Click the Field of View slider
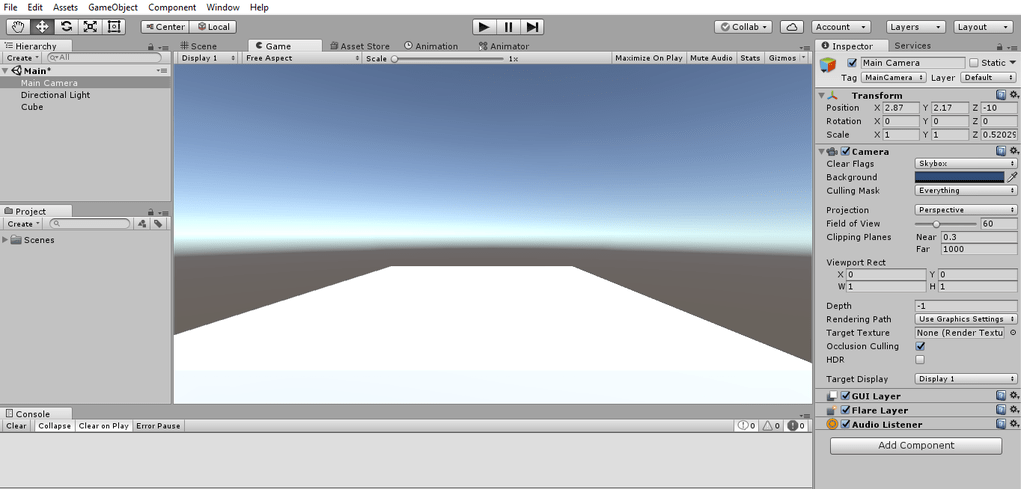Image resolution: width=1021 pixels, height=489 pixels. tap(945, 223)
